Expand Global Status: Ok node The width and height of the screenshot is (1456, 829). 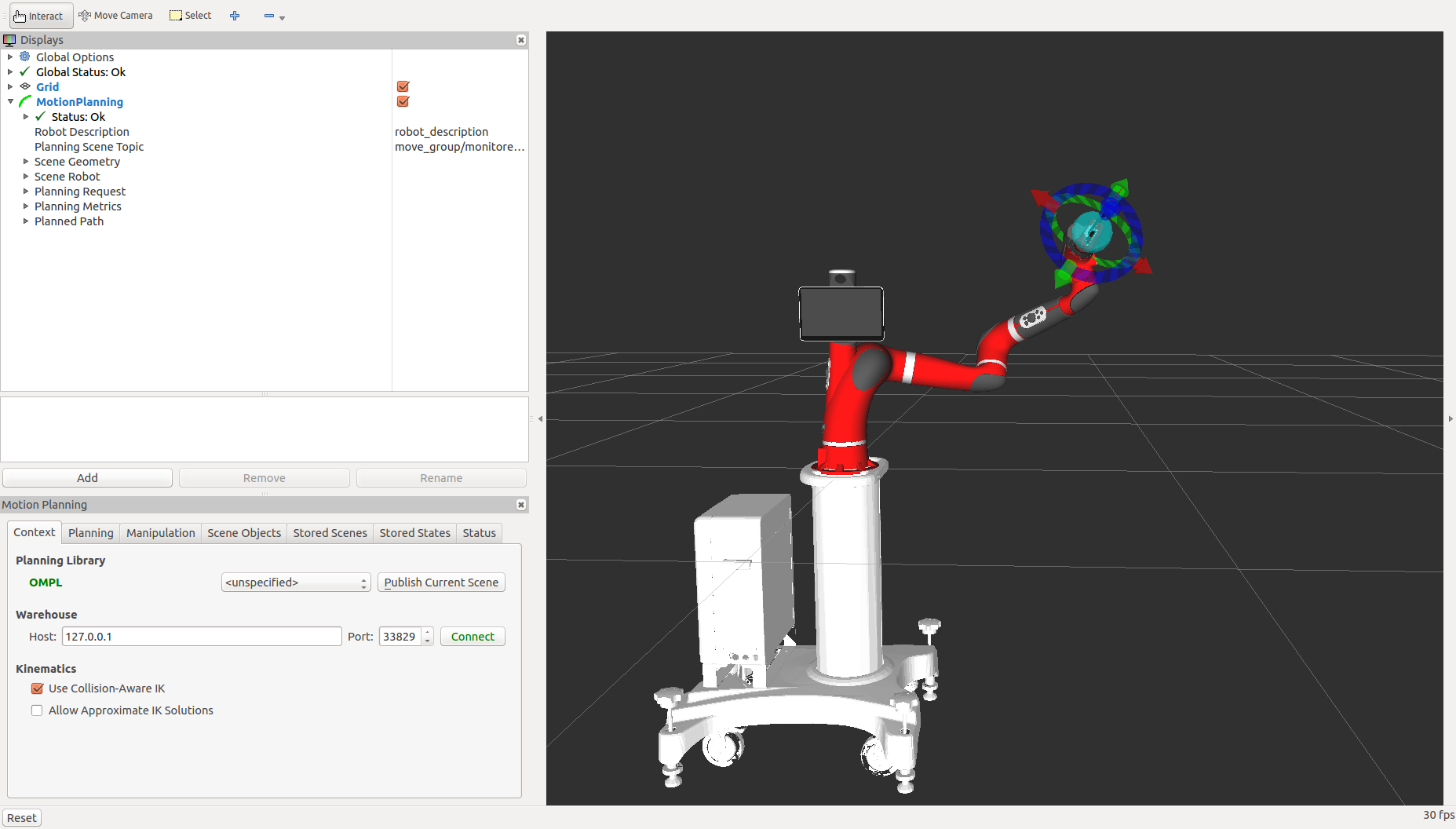(x=10, y=71)
